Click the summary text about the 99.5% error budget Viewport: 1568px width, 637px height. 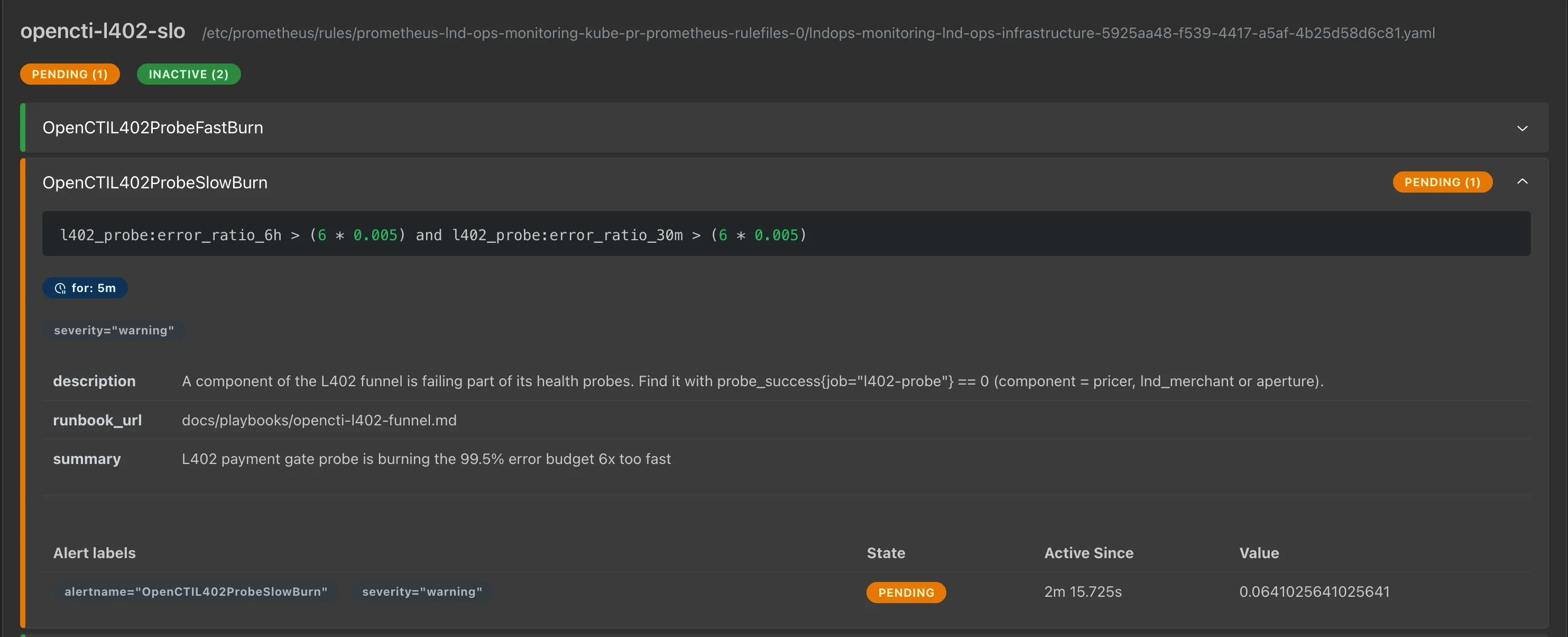426,459
